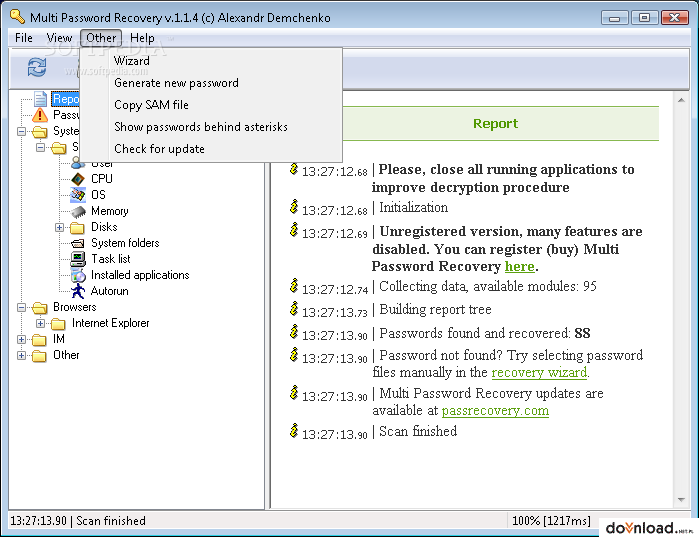
Task: Click the key app icon in title bar
Action: [17, 16]
